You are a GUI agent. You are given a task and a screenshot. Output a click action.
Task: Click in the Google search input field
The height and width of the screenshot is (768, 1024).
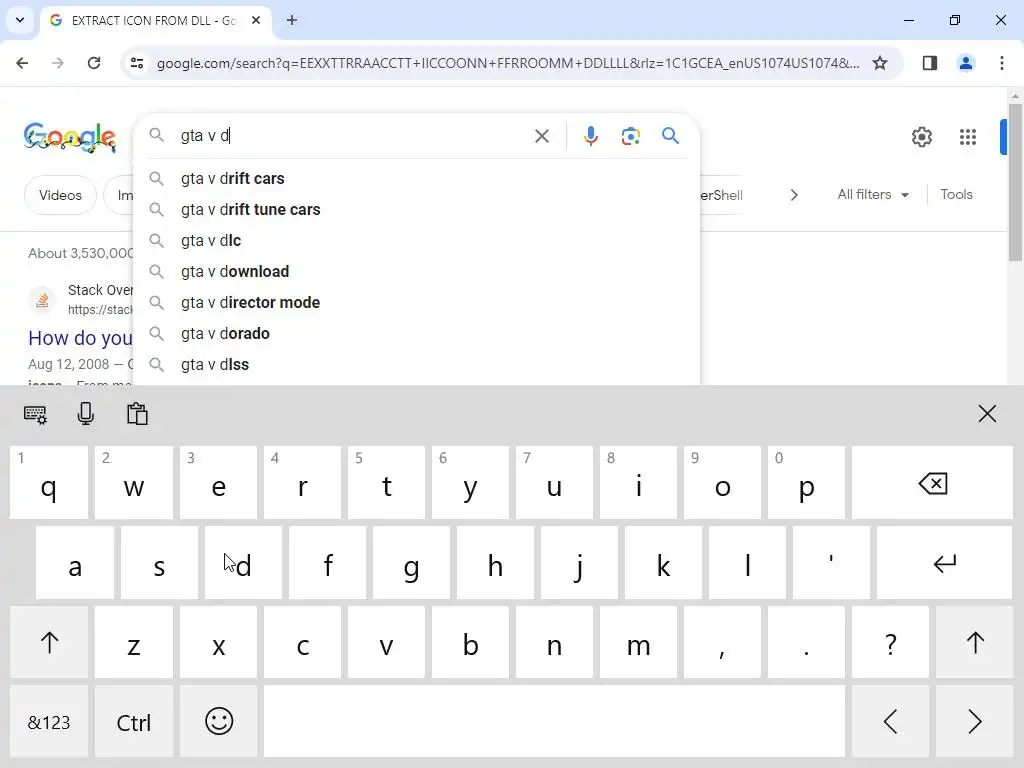(x=353, y=136)
